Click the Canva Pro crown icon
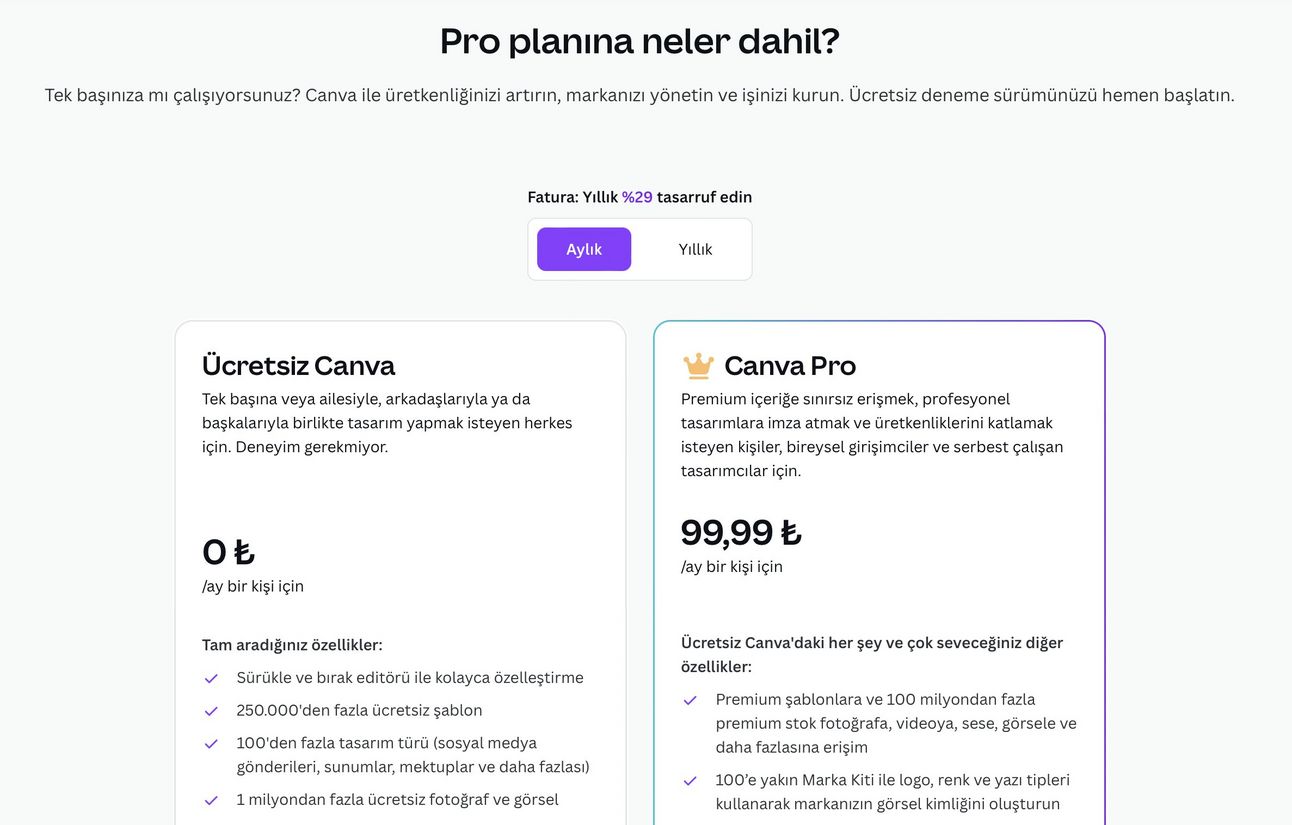1292x825 pixels. [x=698, y=366]
